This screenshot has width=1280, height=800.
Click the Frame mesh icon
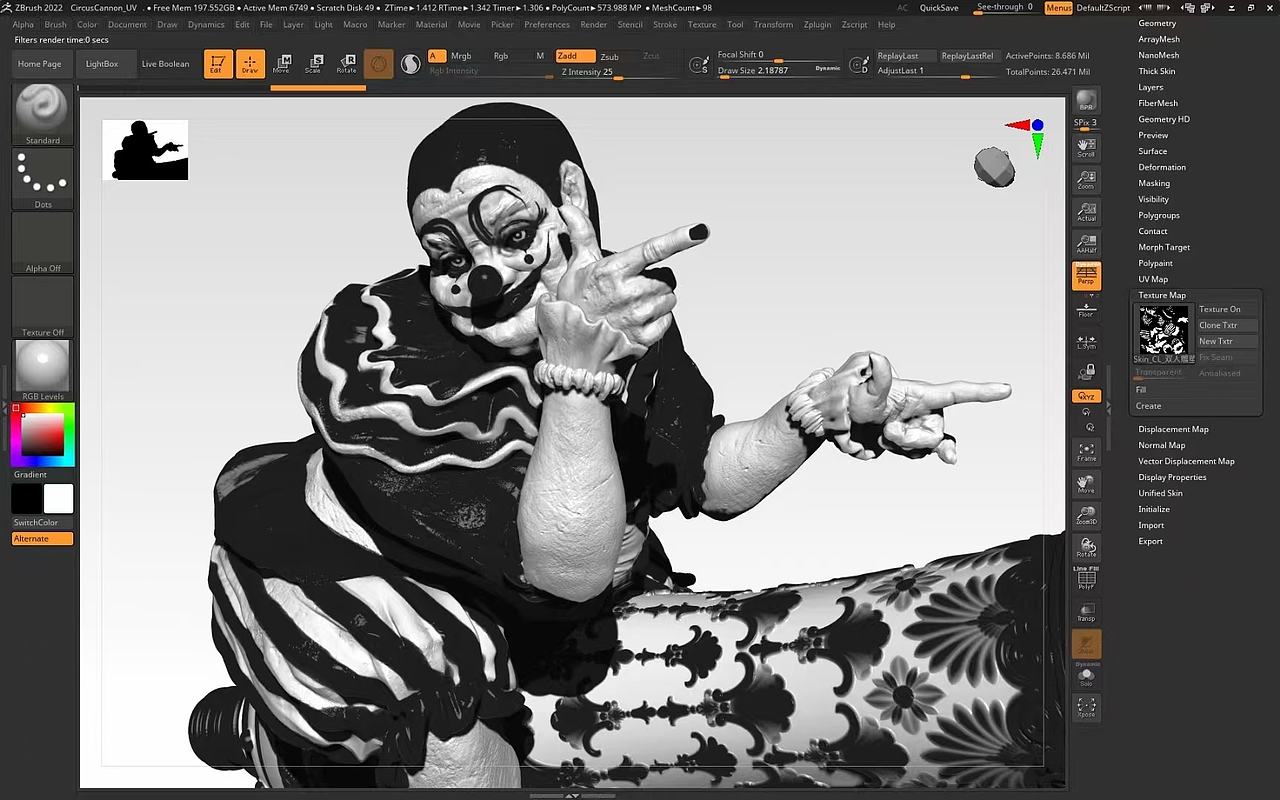pyautogui.click(x=1086, y=452)
